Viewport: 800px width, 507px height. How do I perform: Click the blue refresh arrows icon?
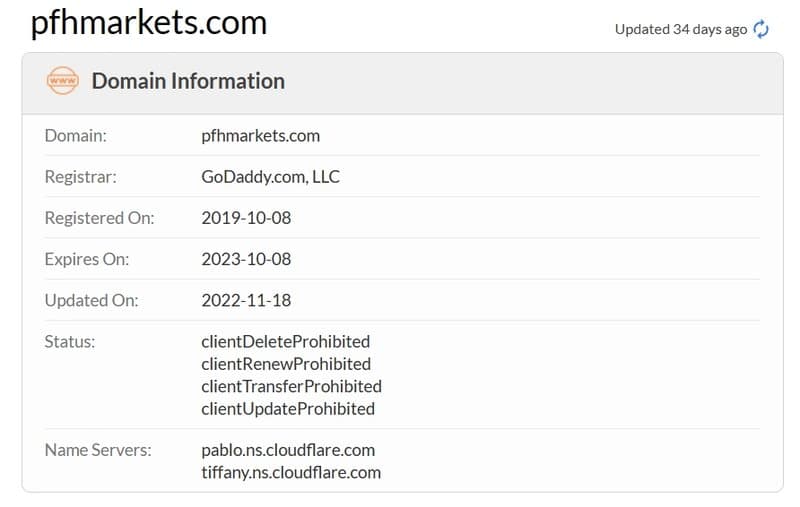(761, 29)
